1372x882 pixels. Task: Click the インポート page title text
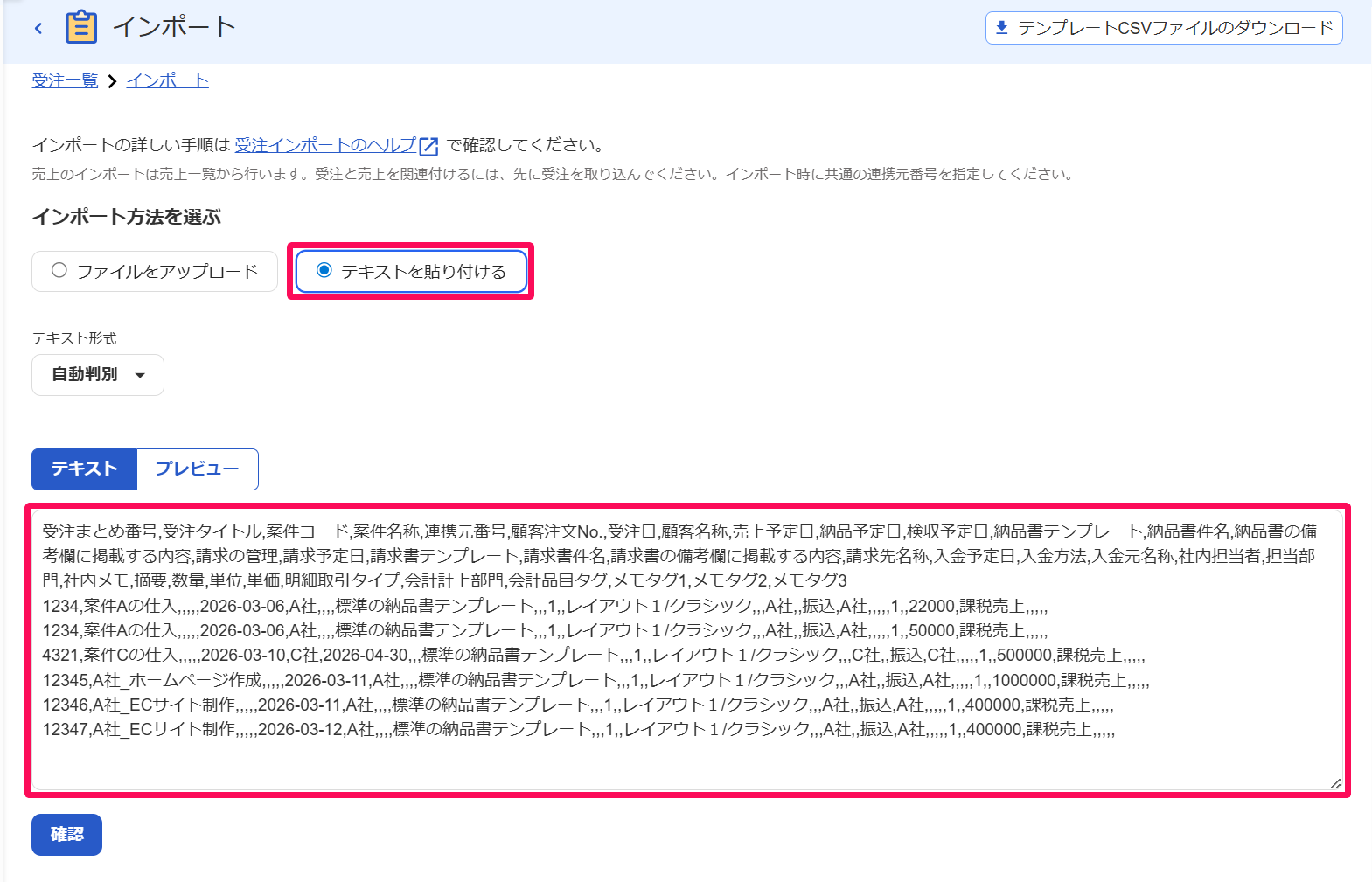pyautogui.click(x=175, y=26)
